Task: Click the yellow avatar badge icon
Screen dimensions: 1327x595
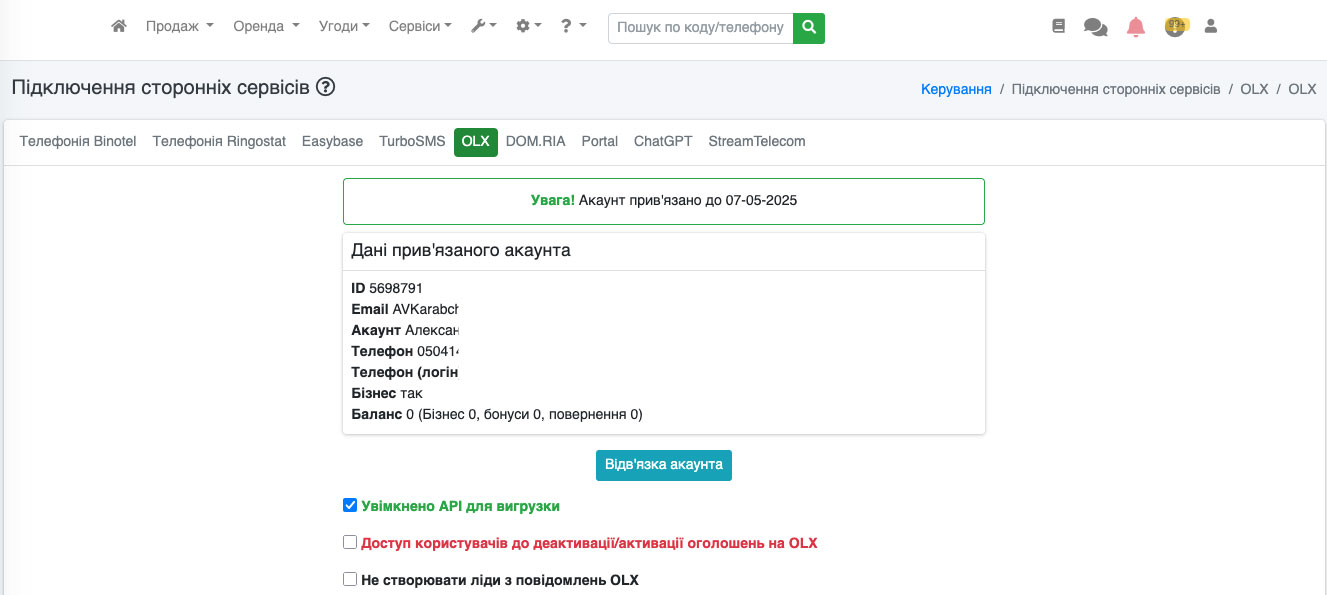Action: click(1175, 27)
